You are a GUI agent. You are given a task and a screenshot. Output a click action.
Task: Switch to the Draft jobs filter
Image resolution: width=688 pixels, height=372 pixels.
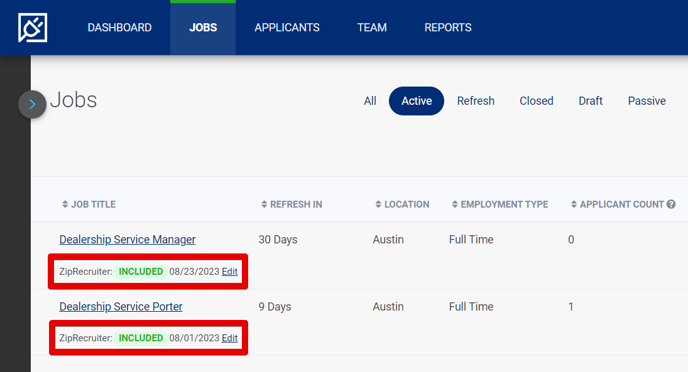click(x=590, y=101)
